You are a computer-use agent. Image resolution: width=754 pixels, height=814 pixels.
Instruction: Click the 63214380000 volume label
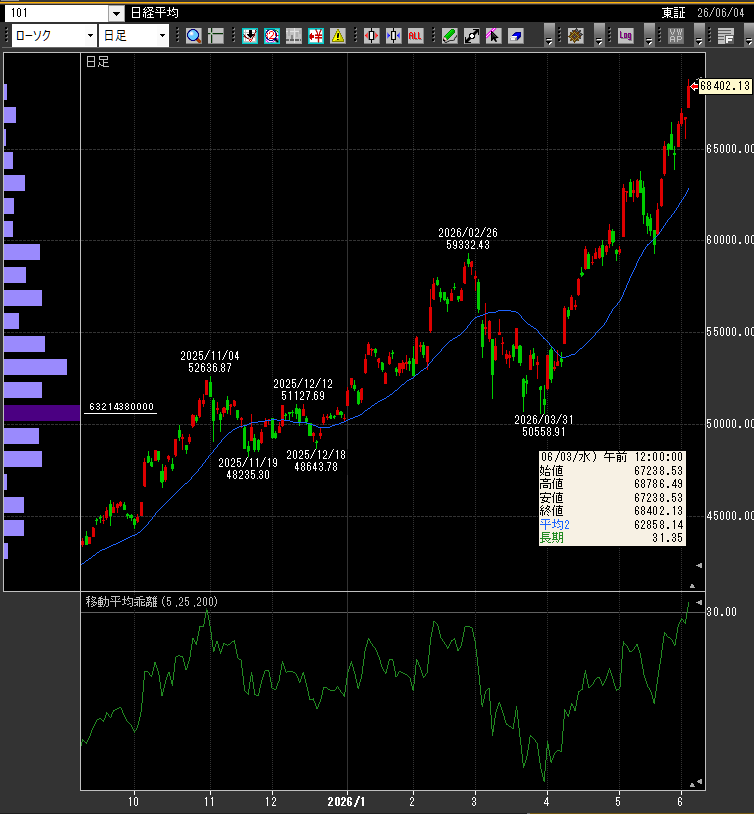[x=121, y=406]
